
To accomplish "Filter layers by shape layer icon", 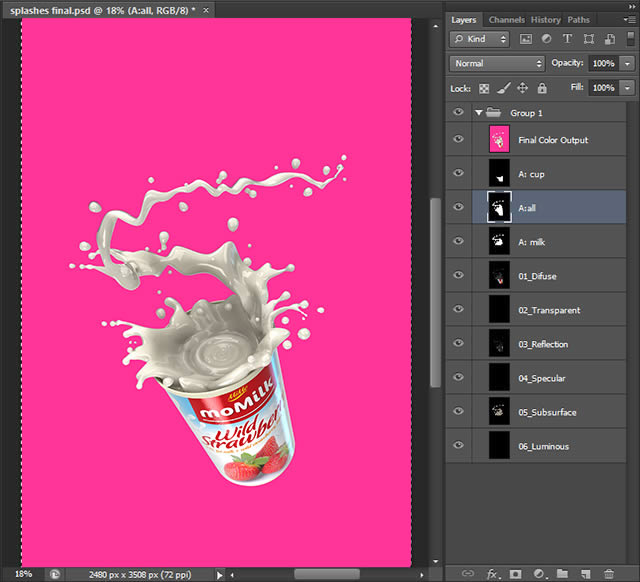I will pos(588,39).
